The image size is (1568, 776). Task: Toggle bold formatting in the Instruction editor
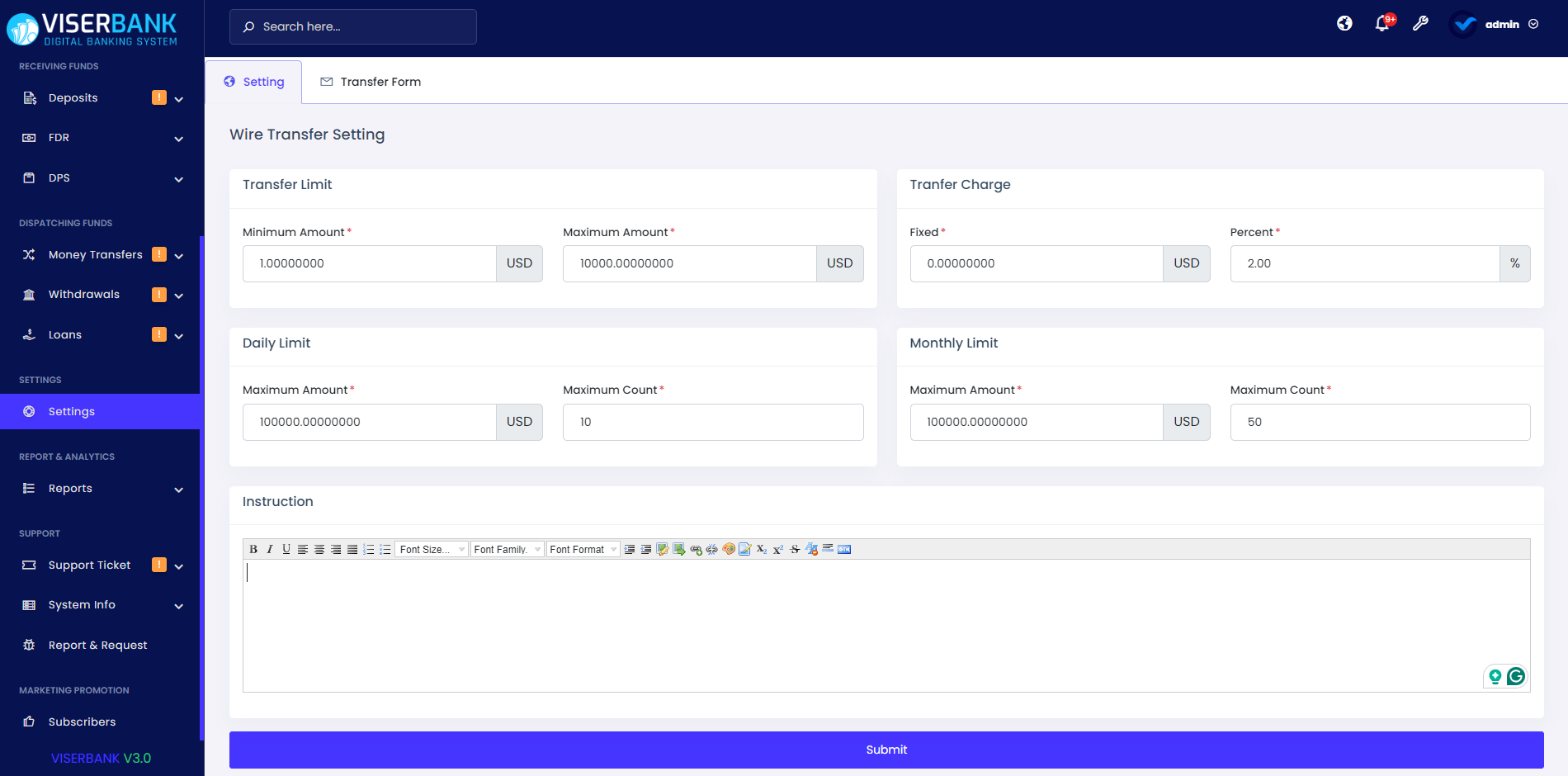pos(253,548)
